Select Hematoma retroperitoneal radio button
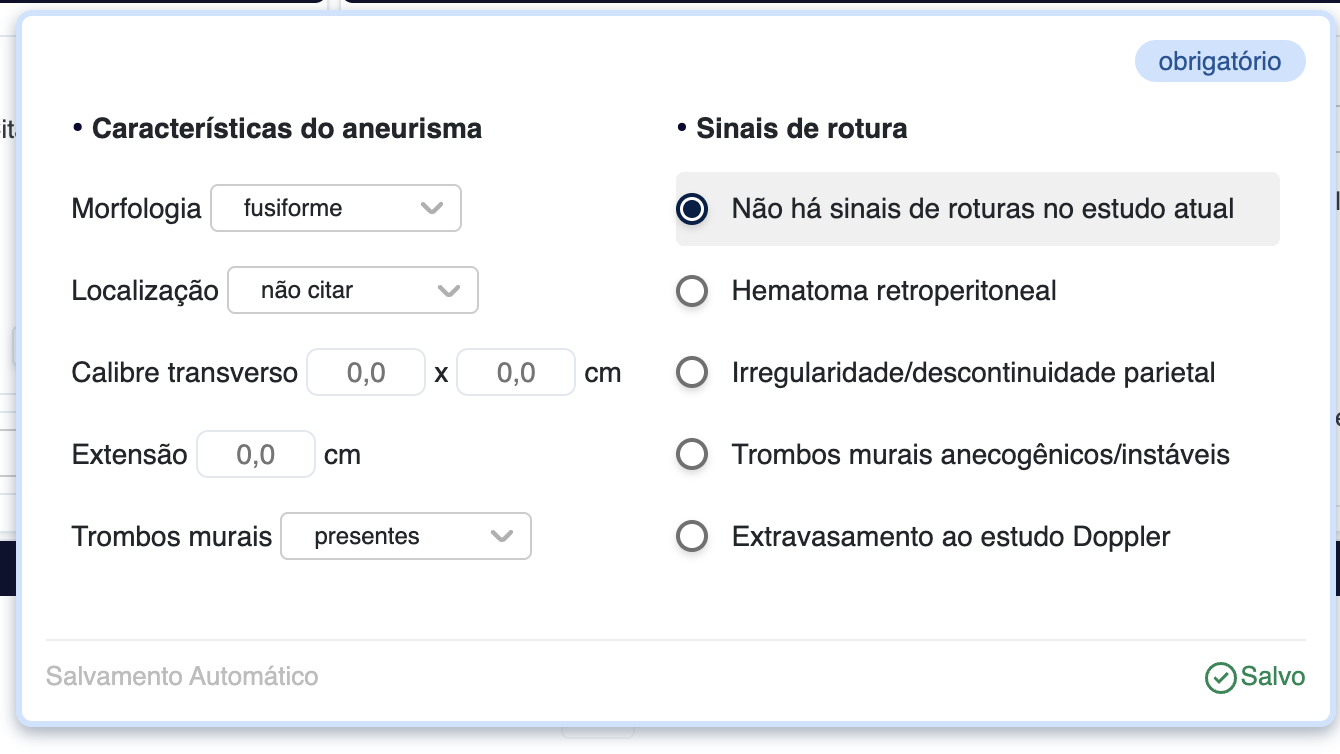The image size is (1340, 754). click(x=692, y=291)
